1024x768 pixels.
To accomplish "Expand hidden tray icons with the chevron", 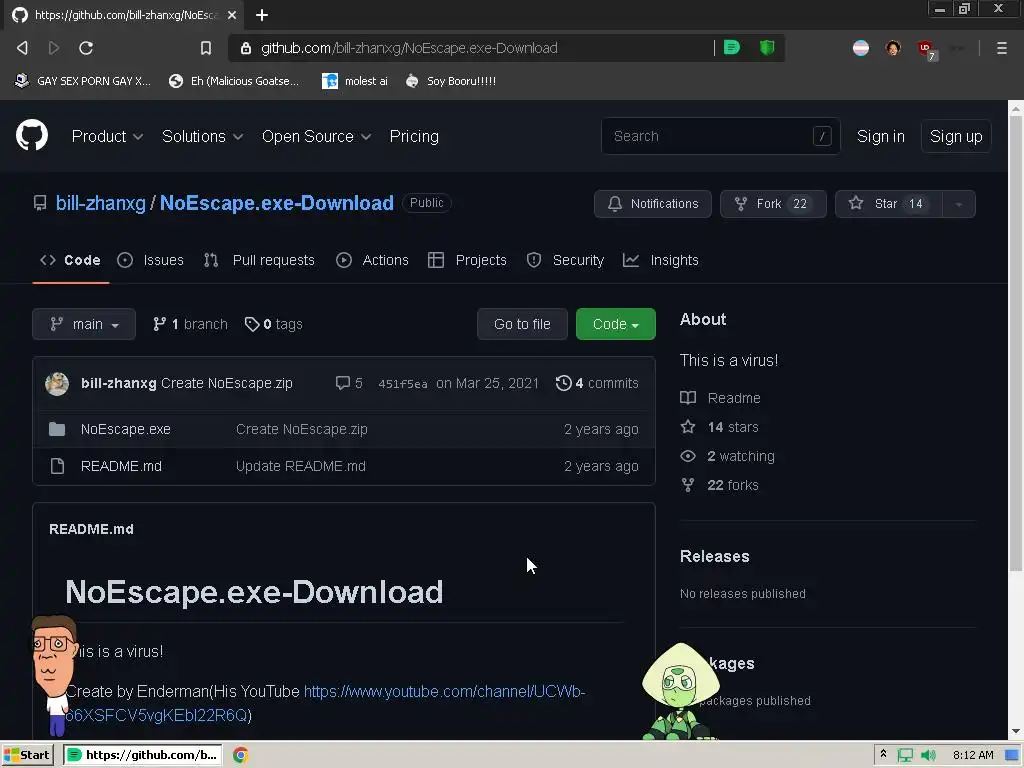I will coord(884,754).
